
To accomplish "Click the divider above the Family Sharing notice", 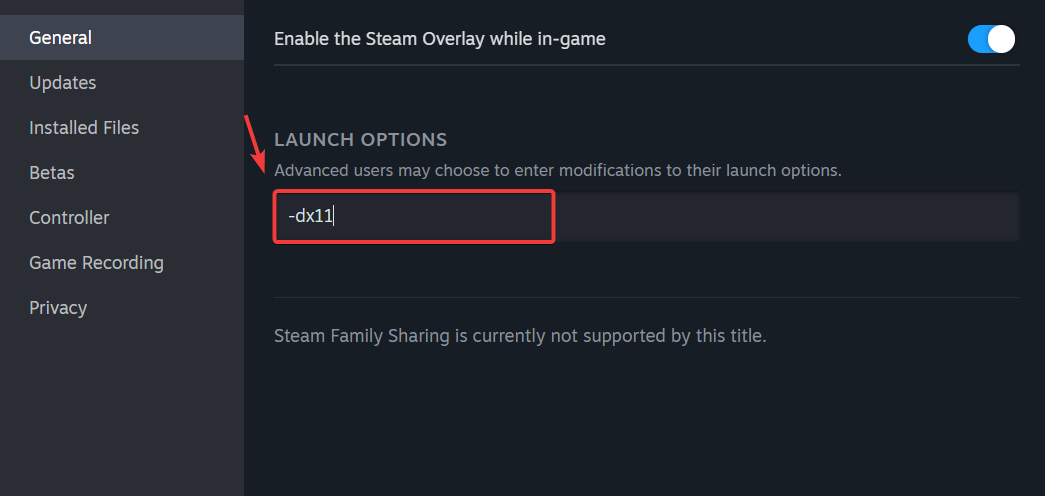I will (646, 297).
